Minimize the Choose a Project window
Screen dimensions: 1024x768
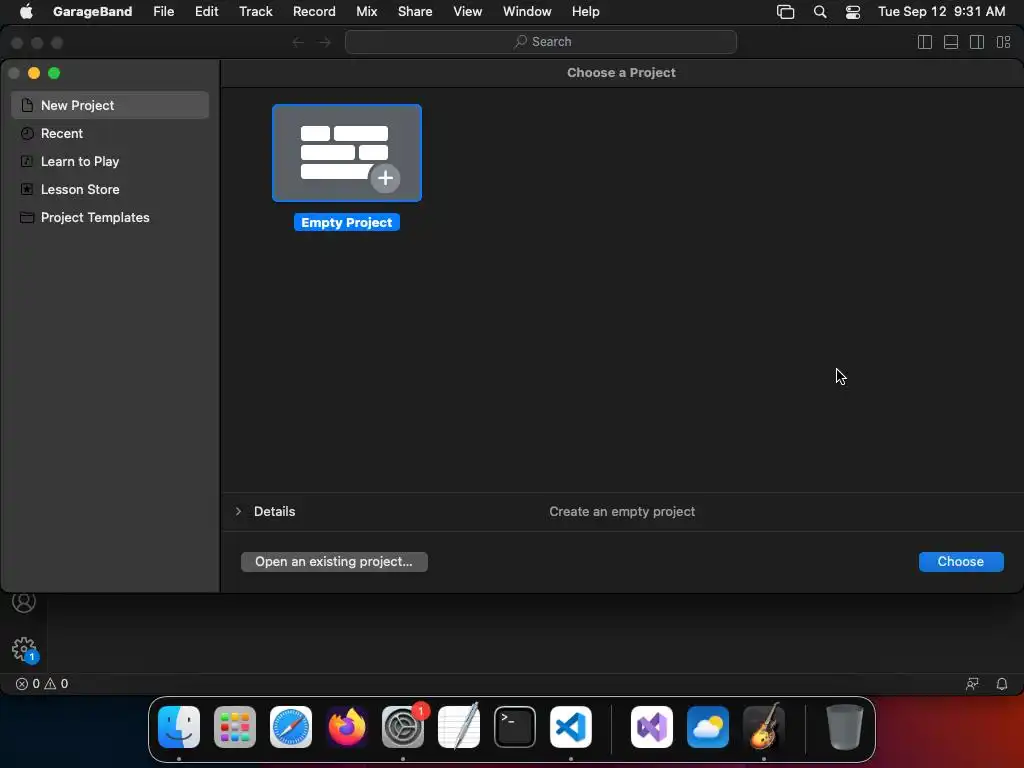click(x=34, y=73)
